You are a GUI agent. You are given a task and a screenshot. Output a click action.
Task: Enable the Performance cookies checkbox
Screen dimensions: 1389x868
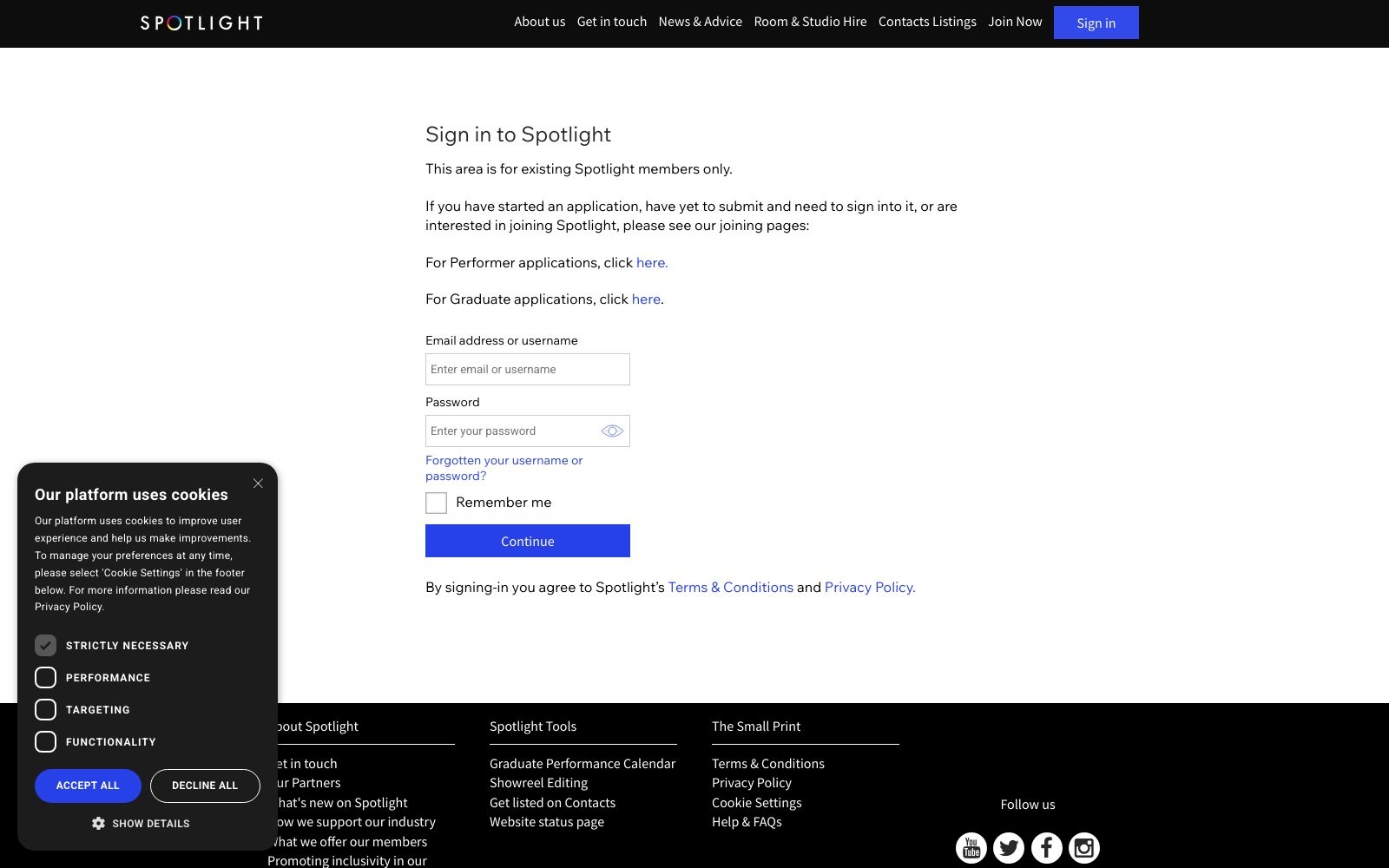point(45,678)
